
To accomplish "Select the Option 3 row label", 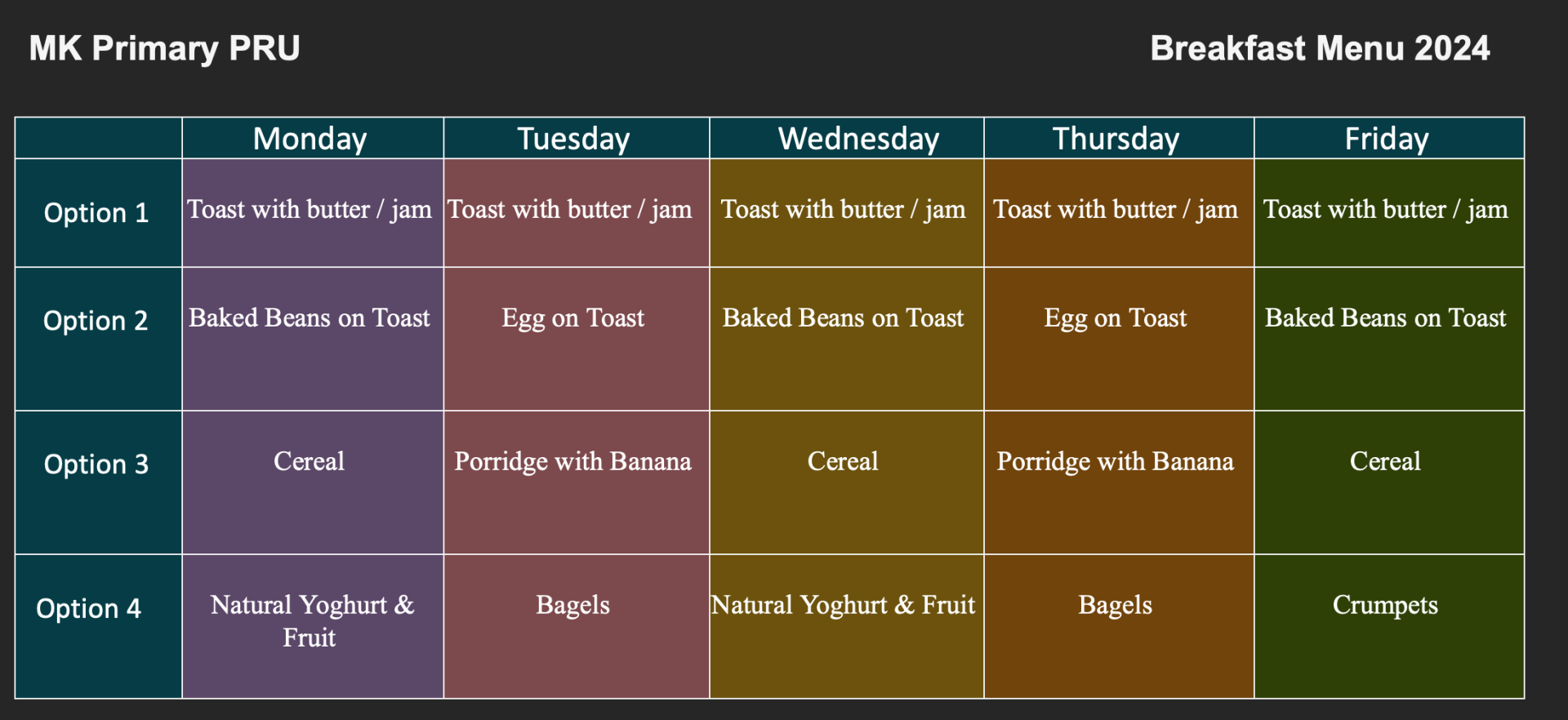I will (98, 482).
